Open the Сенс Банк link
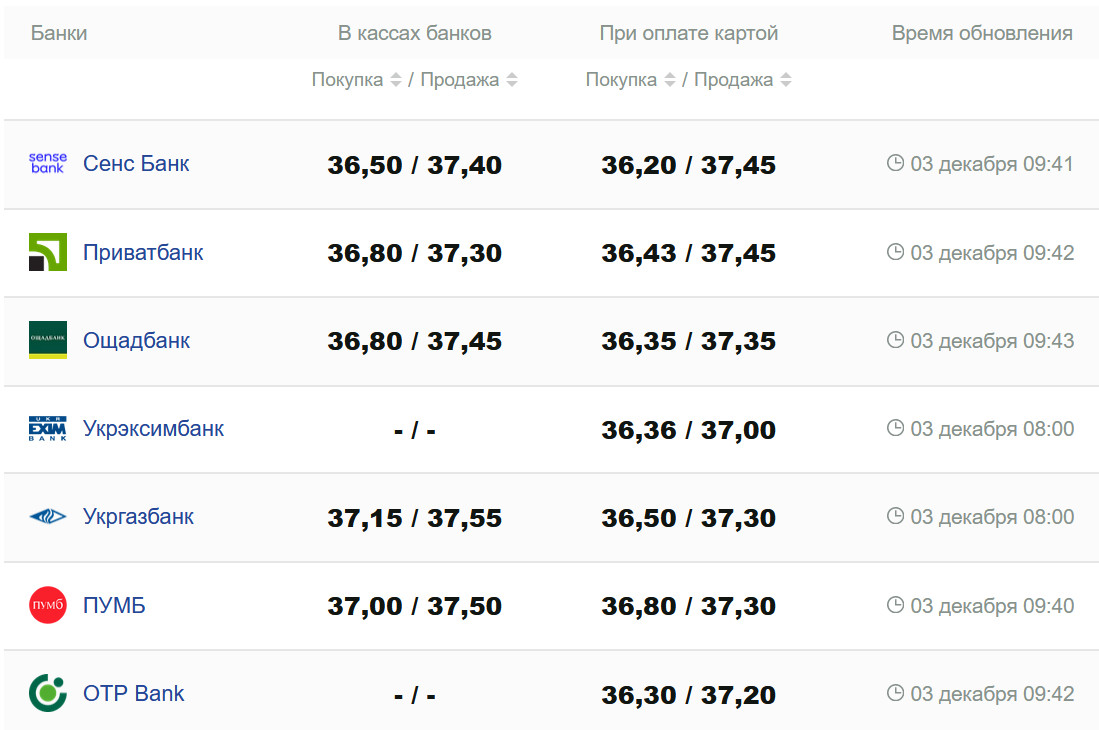Image resolution: width=1099 pixels, height=730 pixels. tap(136, 164)
